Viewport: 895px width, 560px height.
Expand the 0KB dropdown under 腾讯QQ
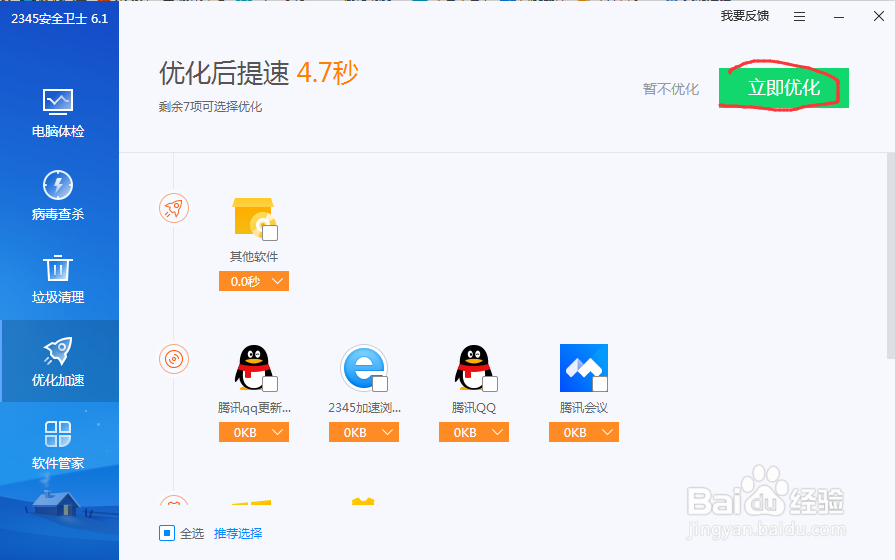[x=474, y=432]
